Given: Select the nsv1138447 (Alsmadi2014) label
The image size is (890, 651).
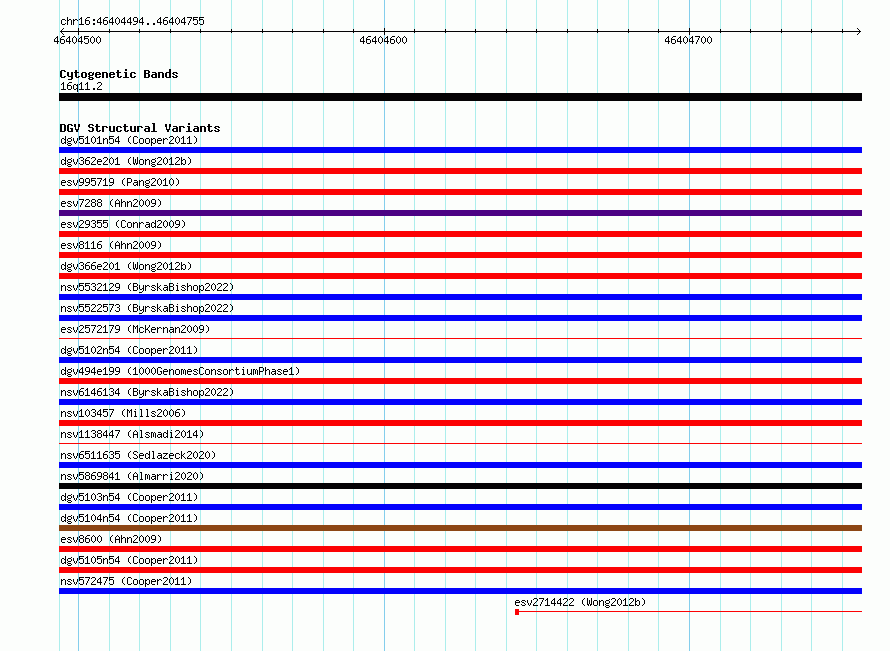Looking at the screenshot, I should [x=132, y=434].
